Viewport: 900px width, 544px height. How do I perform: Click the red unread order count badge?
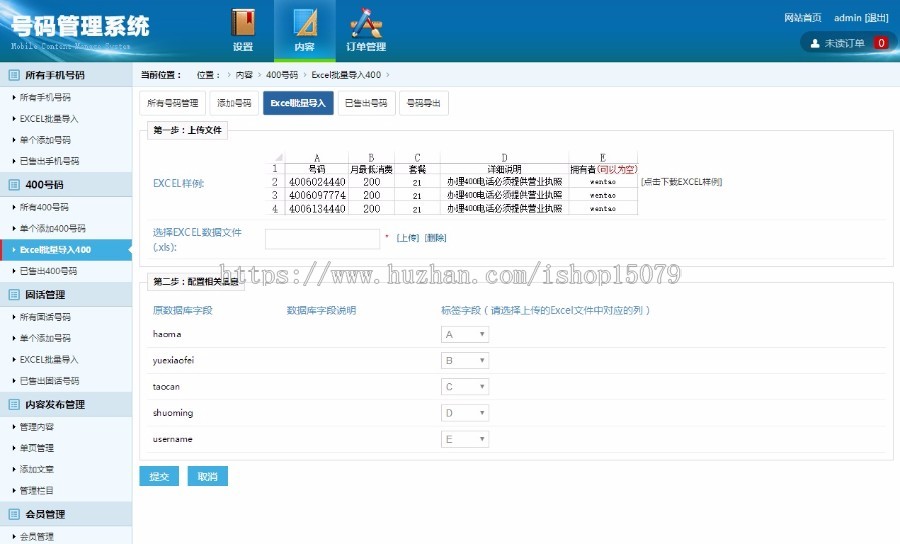(x=881, y=43)
